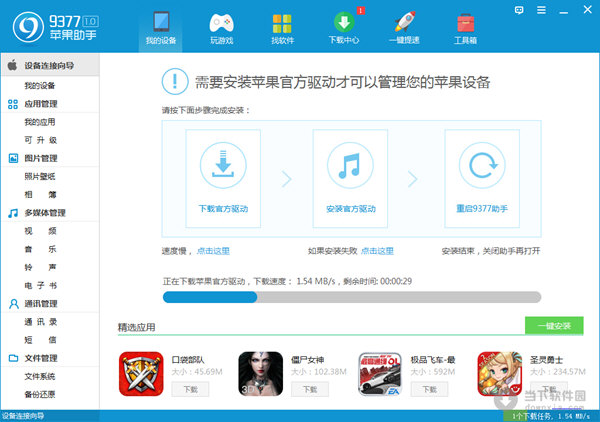Click the 口袋部队 app icon
Viewport: 600px width, 422px height.
pos(141,374)
